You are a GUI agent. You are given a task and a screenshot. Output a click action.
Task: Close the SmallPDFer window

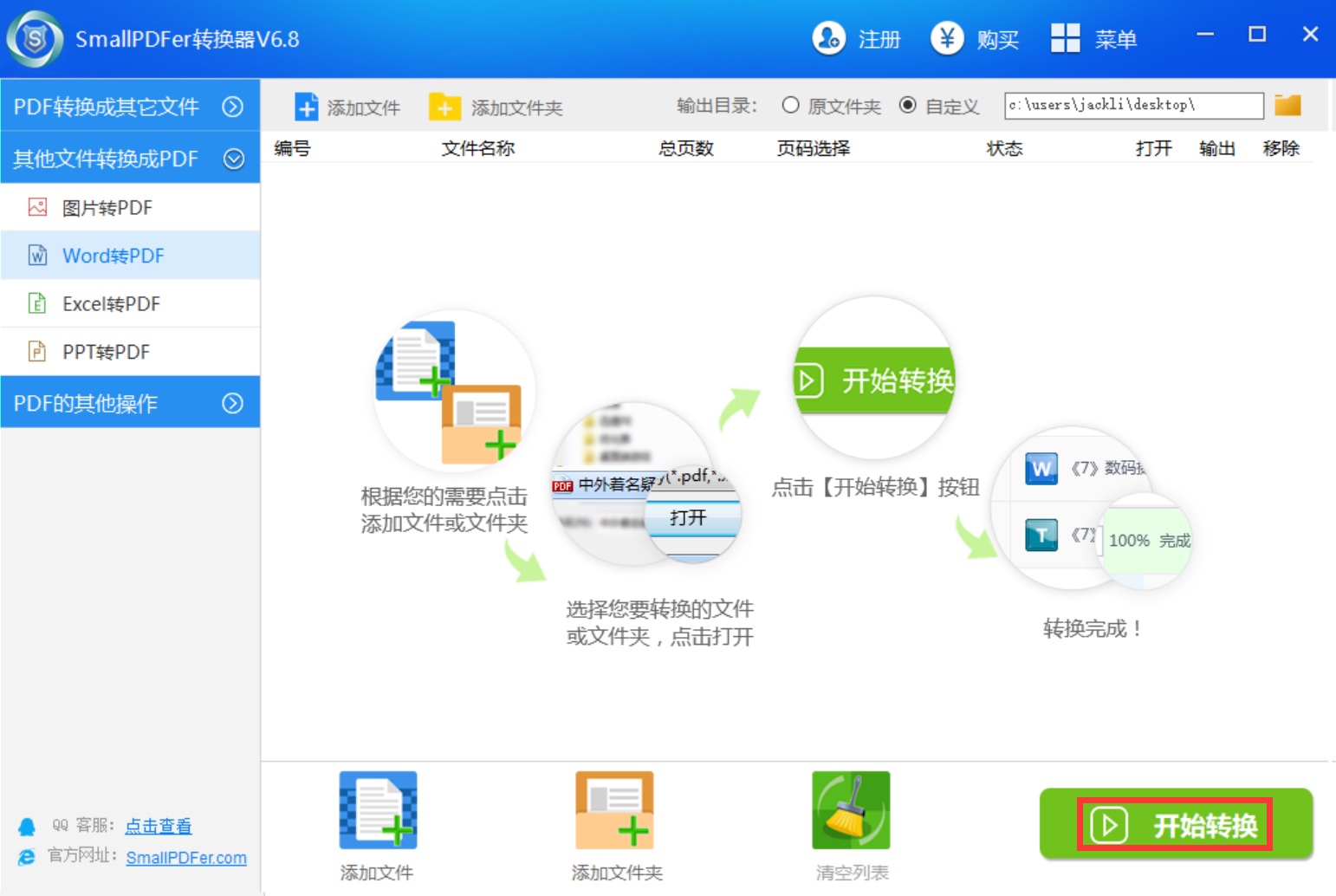coord(1310,35)
